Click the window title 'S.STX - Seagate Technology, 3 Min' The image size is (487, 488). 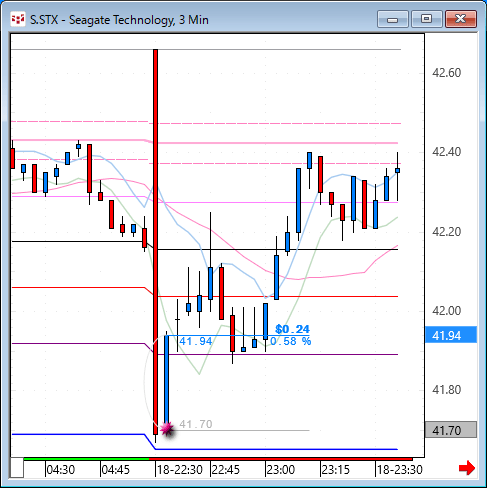[x=119, y=20]
